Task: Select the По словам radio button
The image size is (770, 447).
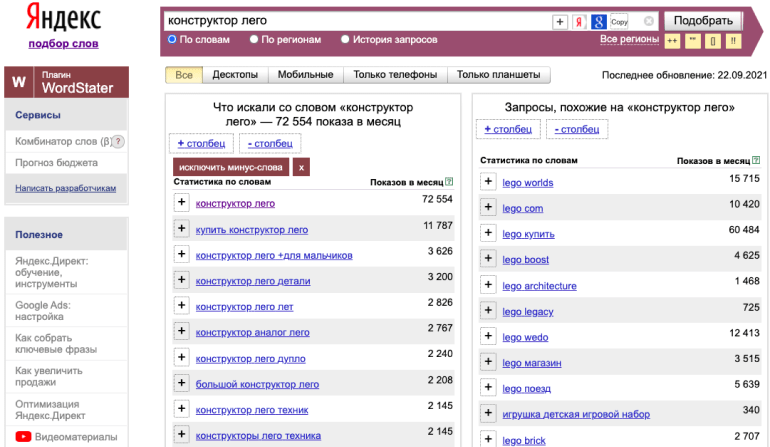Action: point(172,39)
